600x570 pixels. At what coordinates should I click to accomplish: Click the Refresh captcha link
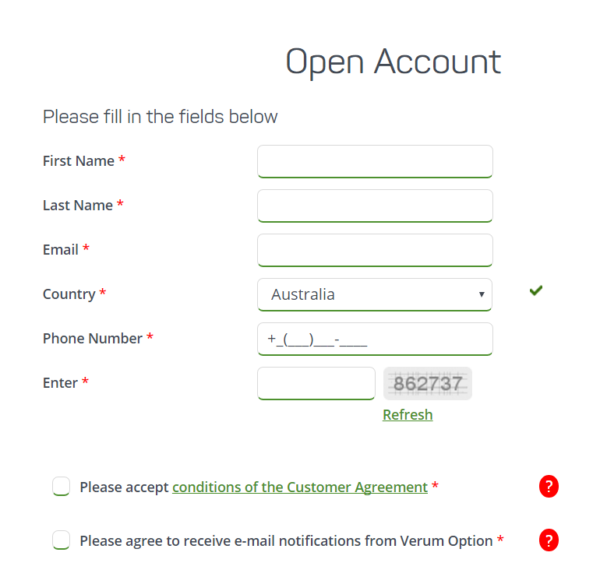(x=408, y=415)
